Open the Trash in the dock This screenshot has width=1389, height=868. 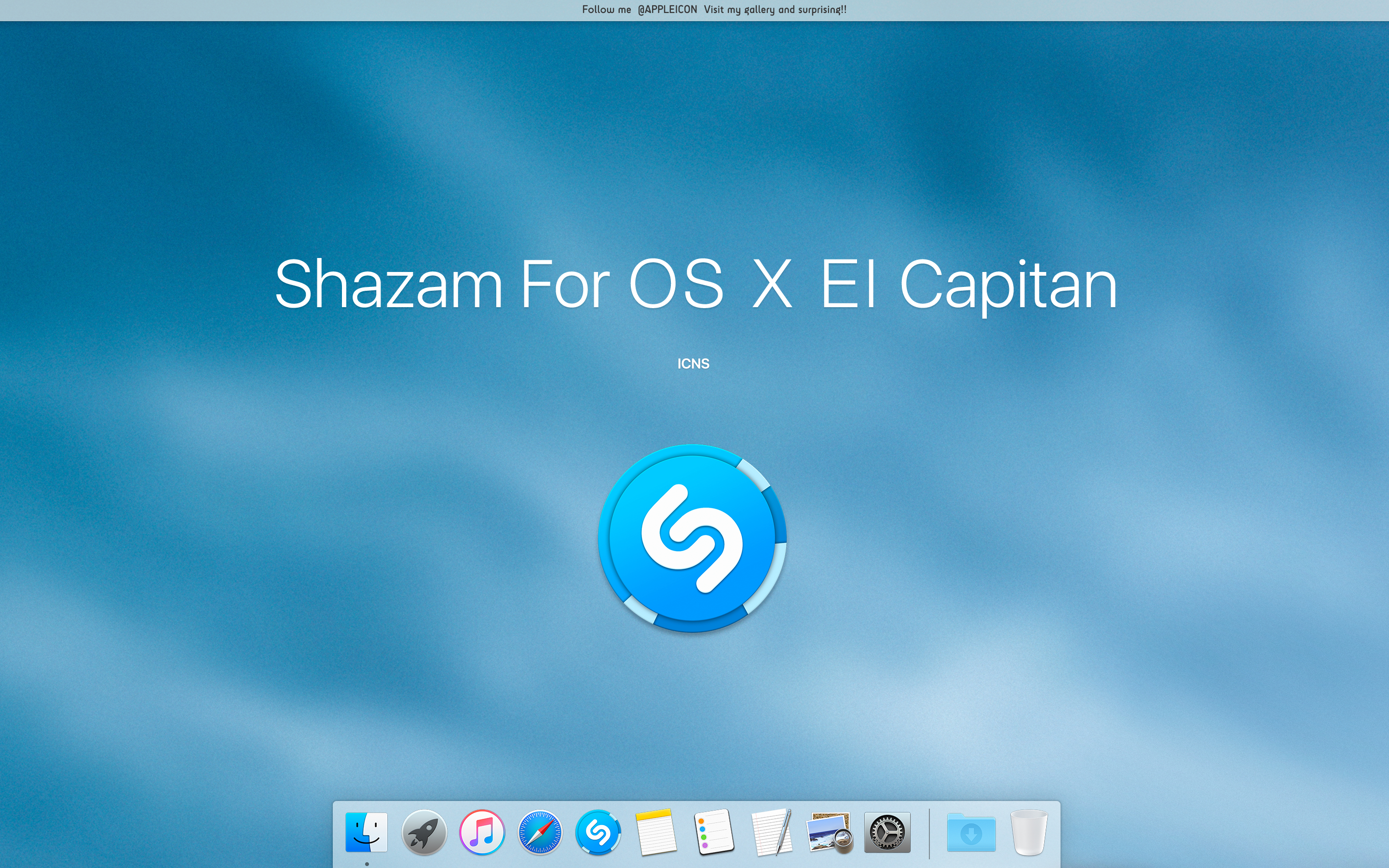pyautogui.click(x=1029, y=832)
